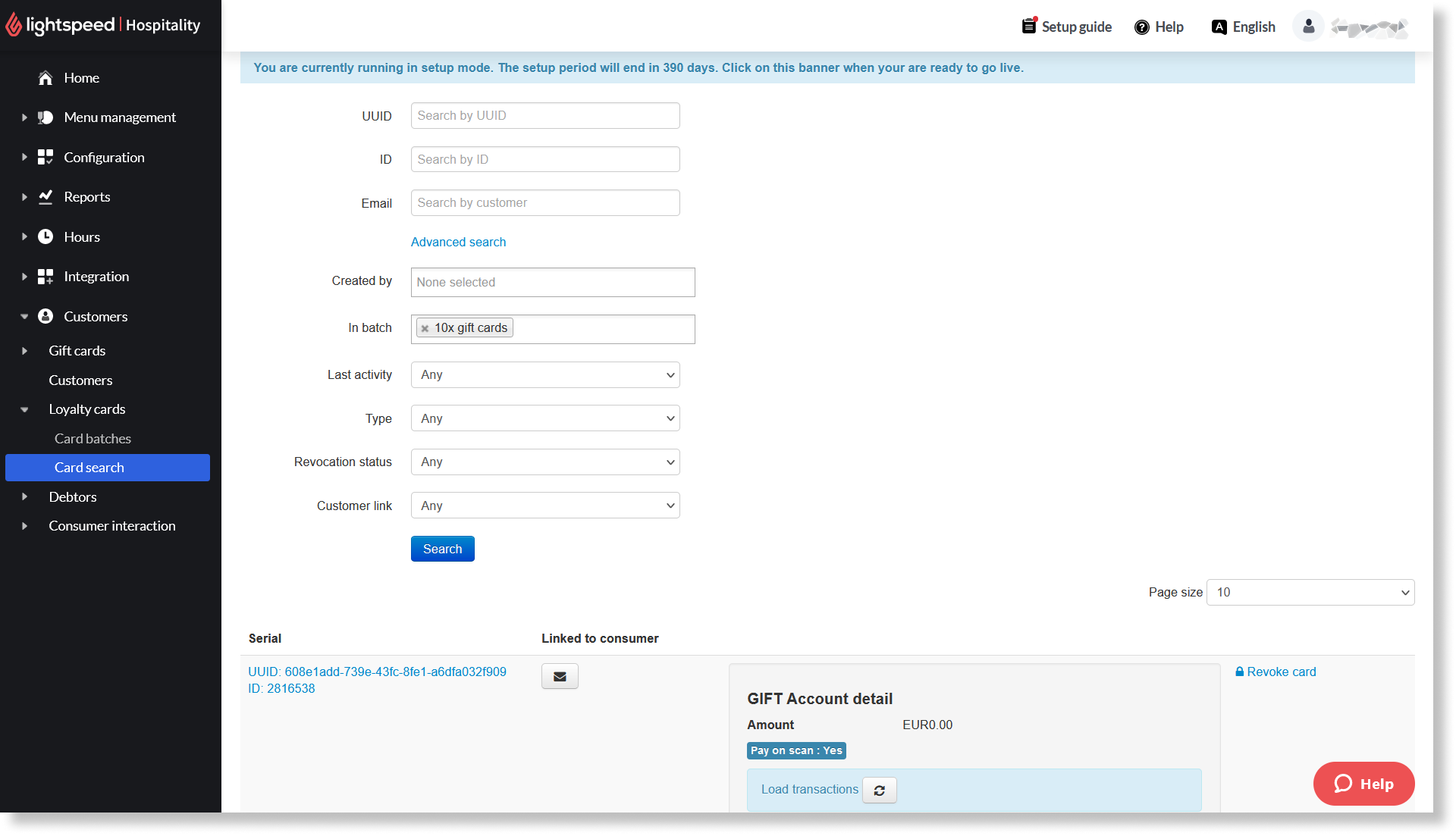
Task: Expand the Hours section
Action: 24,236
